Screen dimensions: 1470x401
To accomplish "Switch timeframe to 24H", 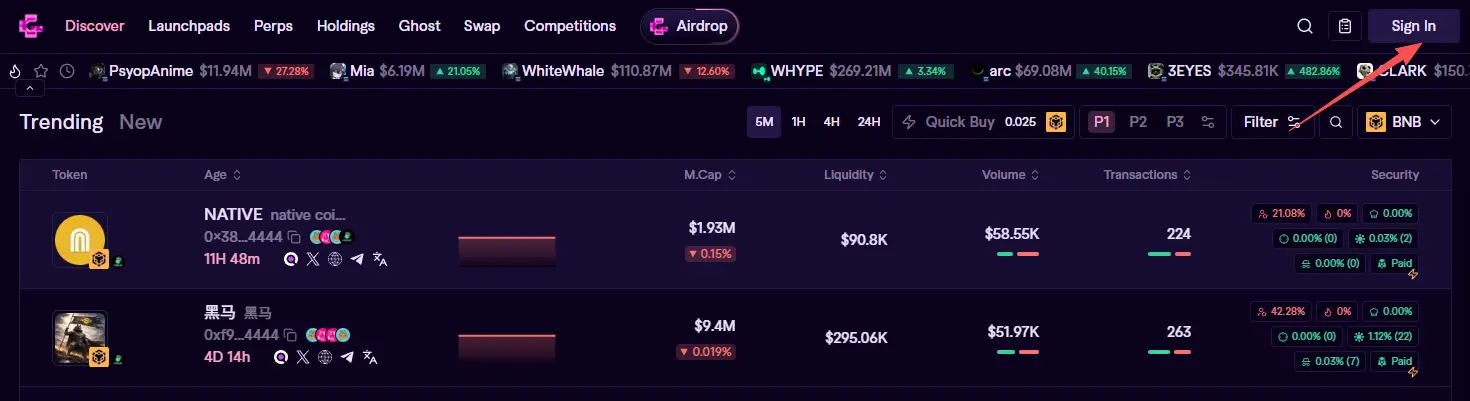I will coord(869,122).
